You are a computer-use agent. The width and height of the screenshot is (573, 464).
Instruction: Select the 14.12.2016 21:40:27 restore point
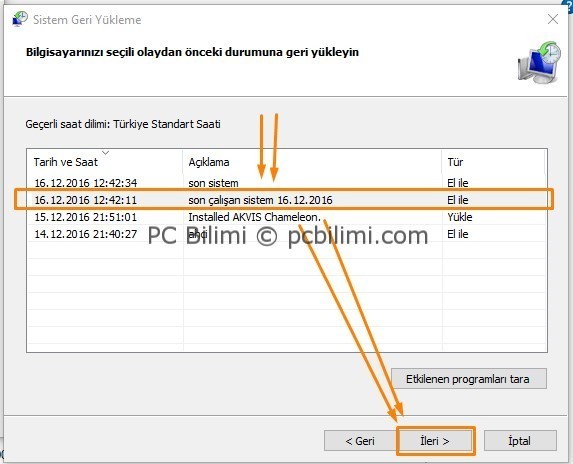coord(287,234)
